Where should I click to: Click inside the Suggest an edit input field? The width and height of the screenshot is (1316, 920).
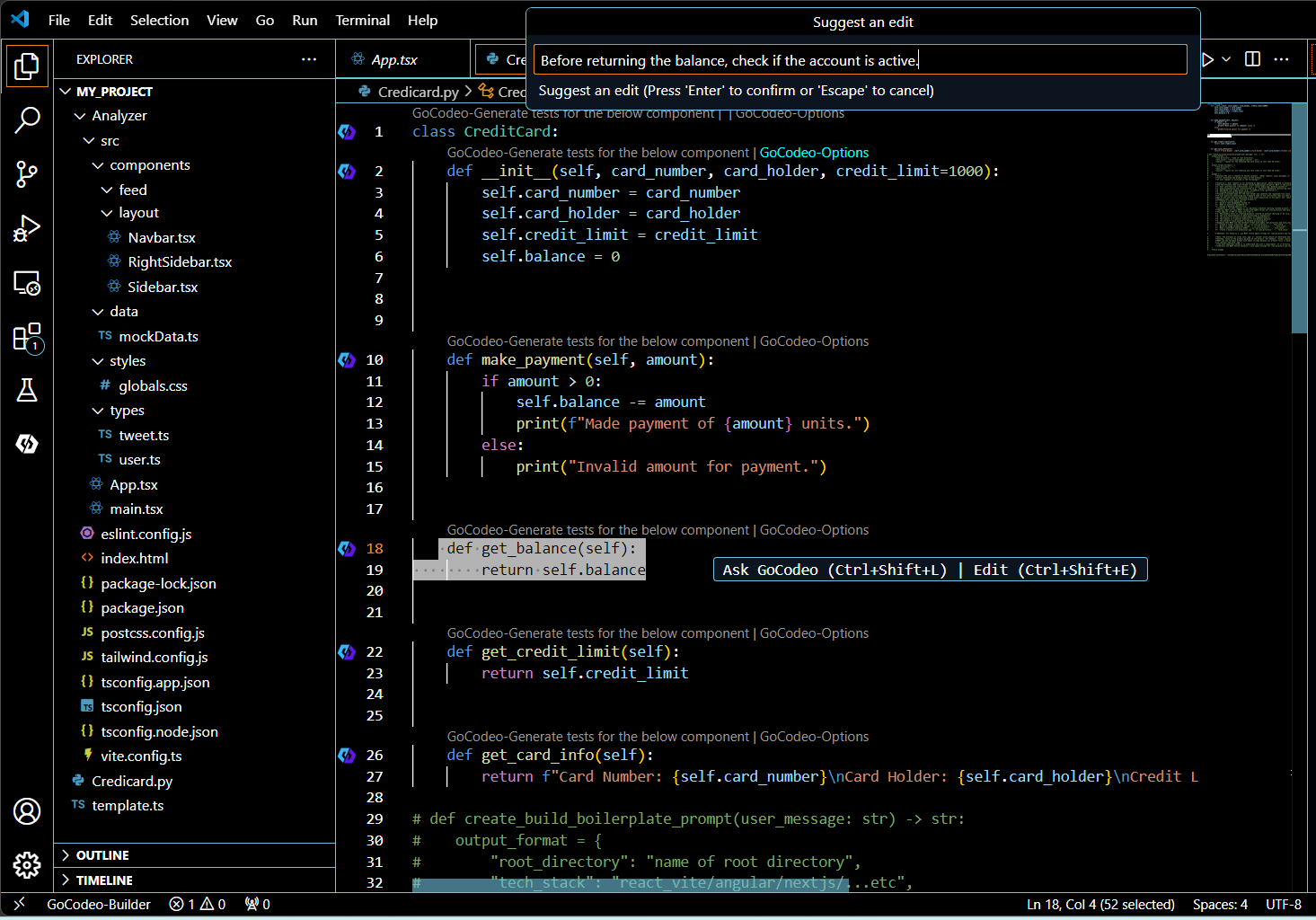click(x=860, y=60)
